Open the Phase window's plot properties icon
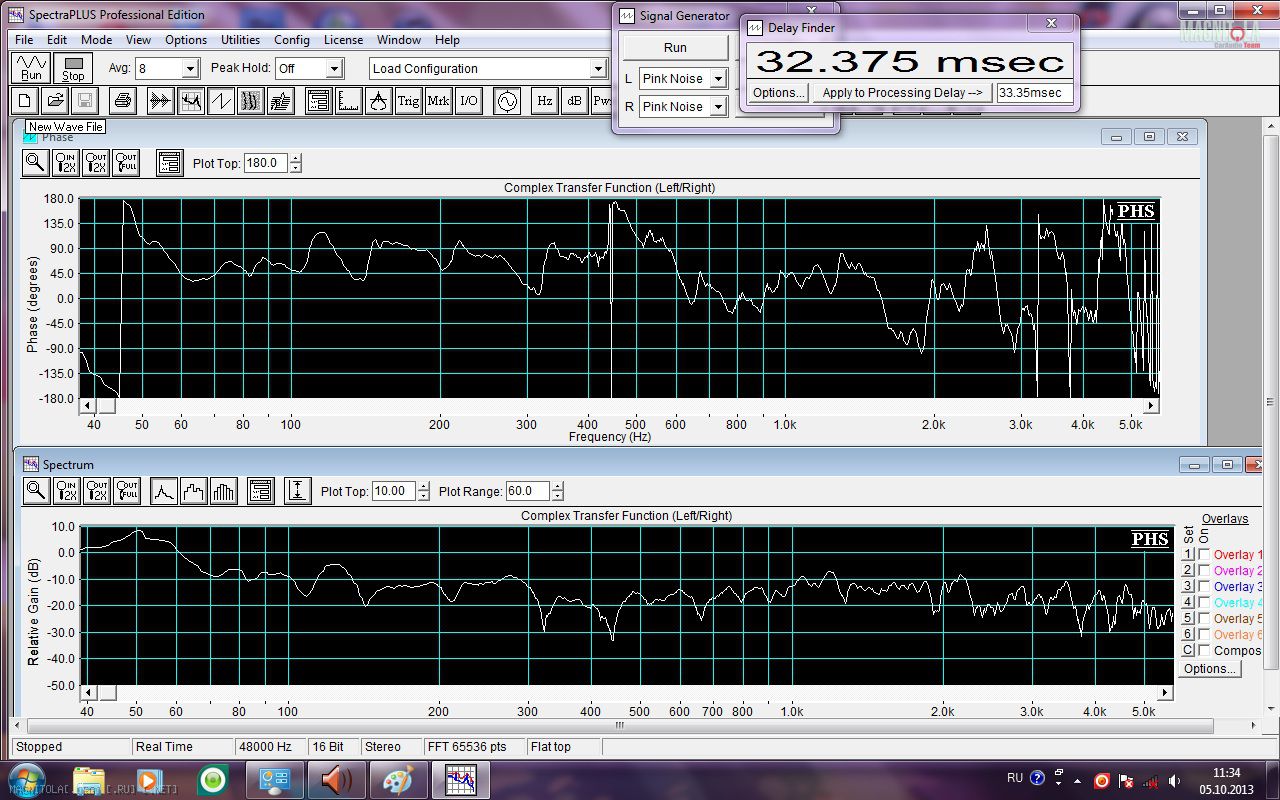Image resolution: width=1280 pixels, height=800 pixels. click(x=169, y=163)
